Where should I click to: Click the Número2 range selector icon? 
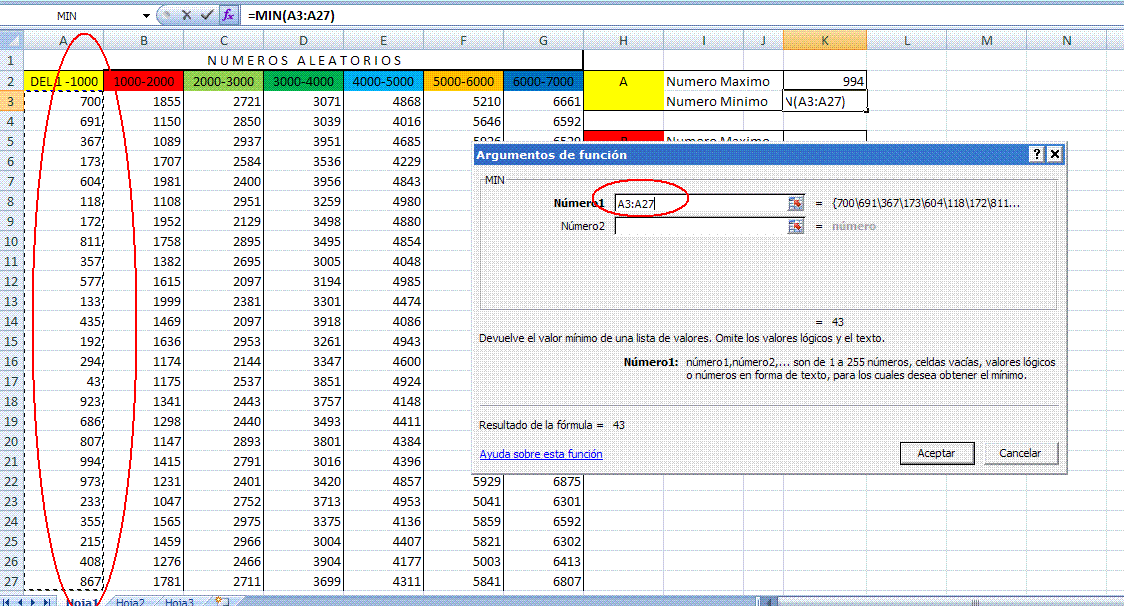[x=796, y=226]
